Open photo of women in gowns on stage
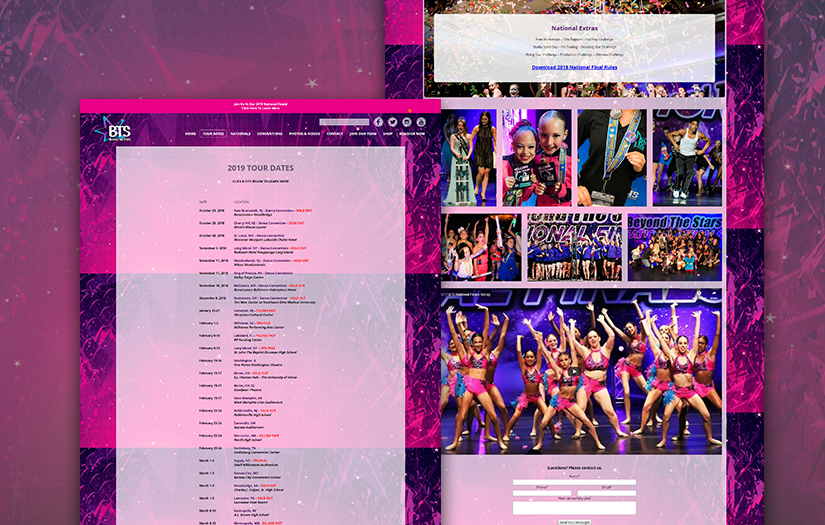This screenshot has width=825, height=525. [x=468, y=157]
